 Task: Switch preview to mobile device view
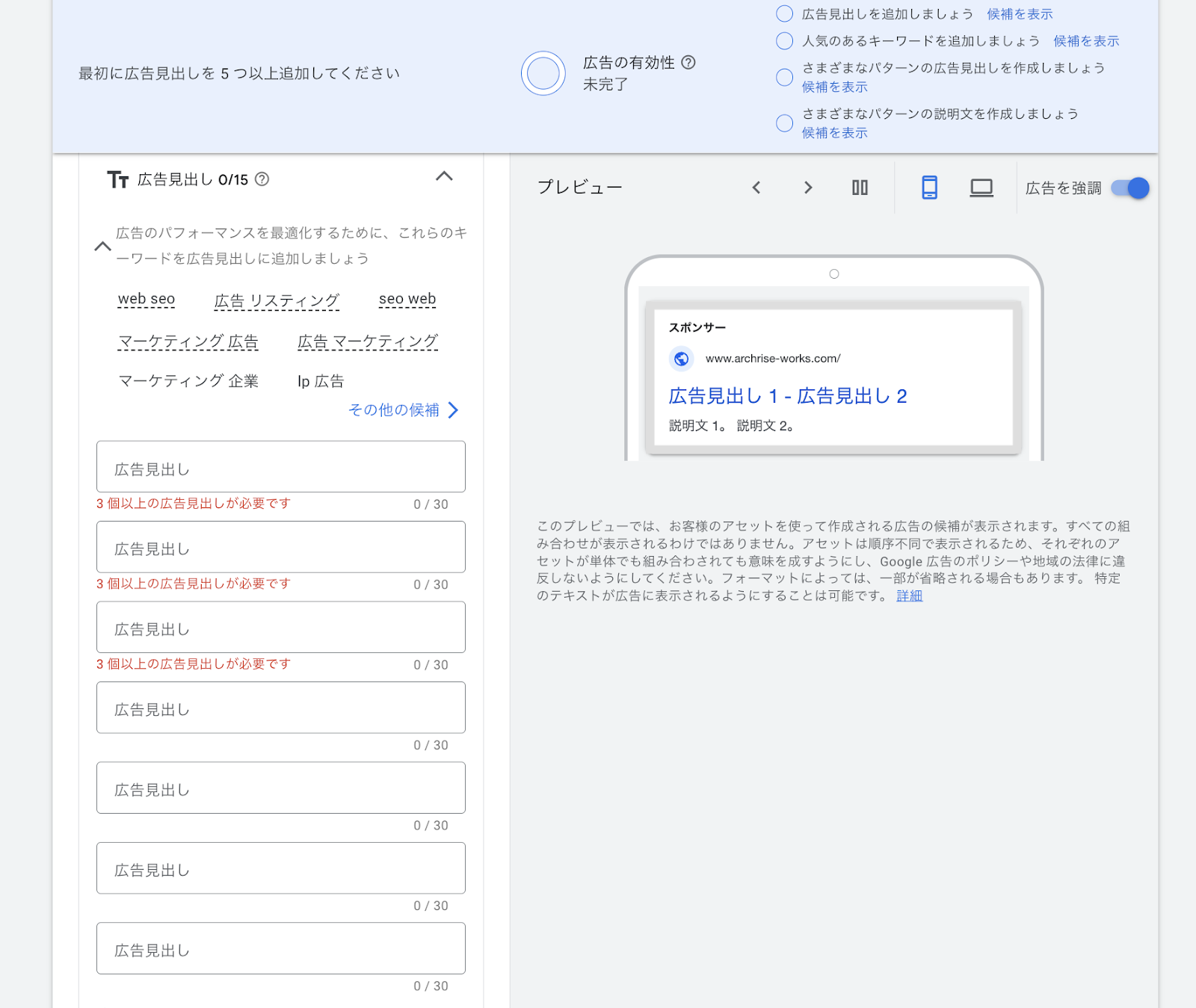pyautogui.click(x=929, y=188)
